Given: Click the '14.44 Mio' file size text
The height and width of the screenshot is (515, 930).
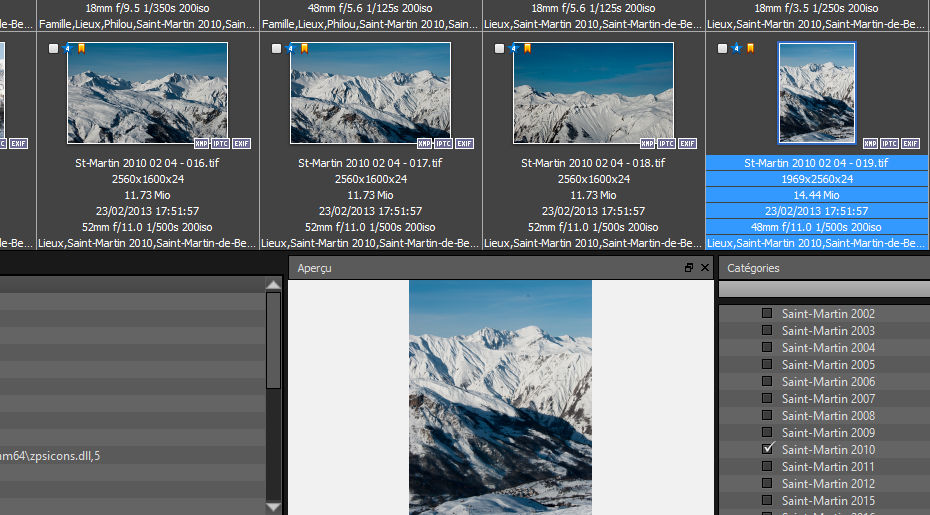Looking at the screenshot, I should pos(817,195).
